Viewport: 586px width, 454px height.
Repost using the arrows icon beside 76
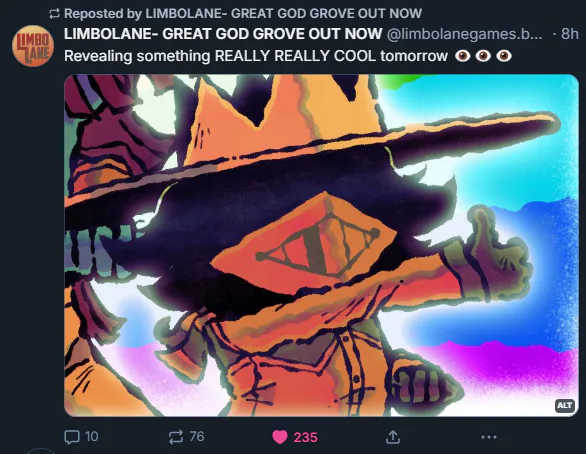[x=176, y=437]
